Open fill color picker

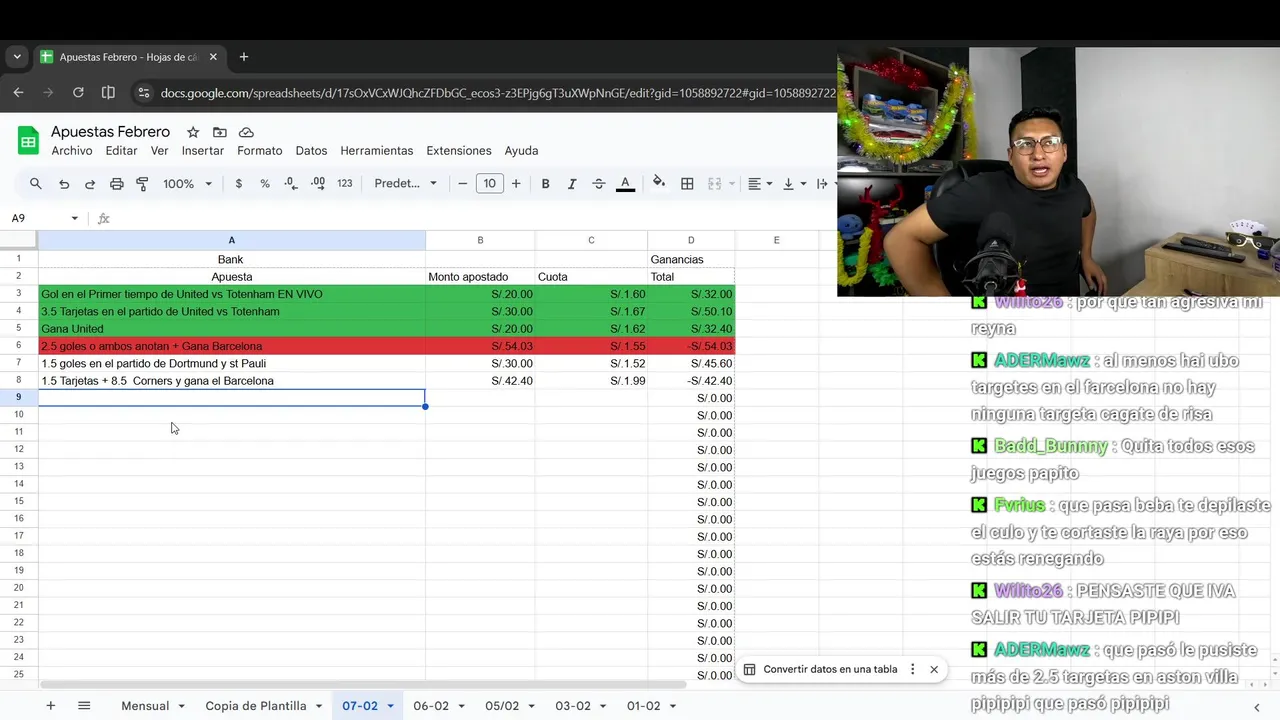659,183
